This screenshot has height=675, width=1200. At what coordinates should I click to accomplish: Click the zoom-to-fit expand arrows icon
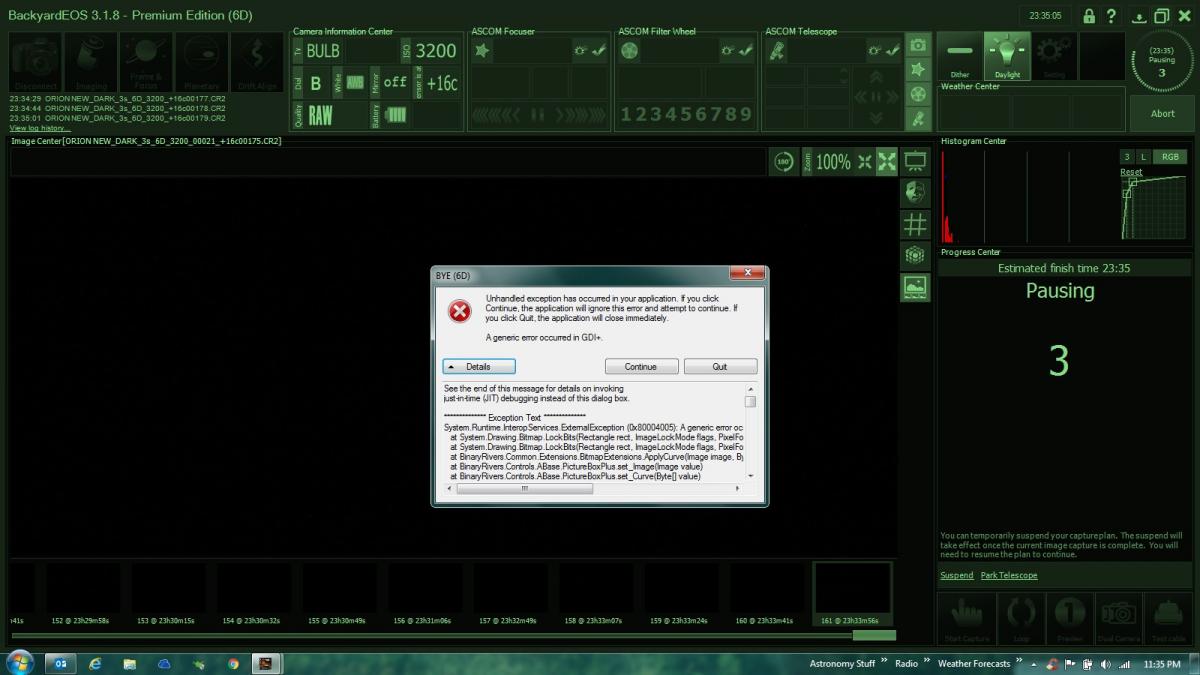pos(887,162)
